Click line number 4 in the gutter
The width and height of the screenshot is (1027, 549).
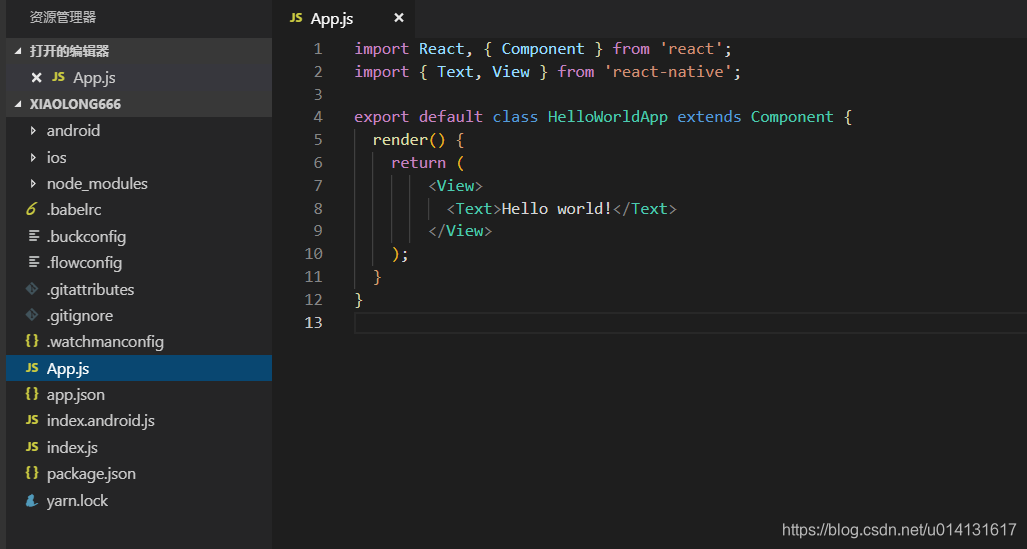[x=318, y=117]
